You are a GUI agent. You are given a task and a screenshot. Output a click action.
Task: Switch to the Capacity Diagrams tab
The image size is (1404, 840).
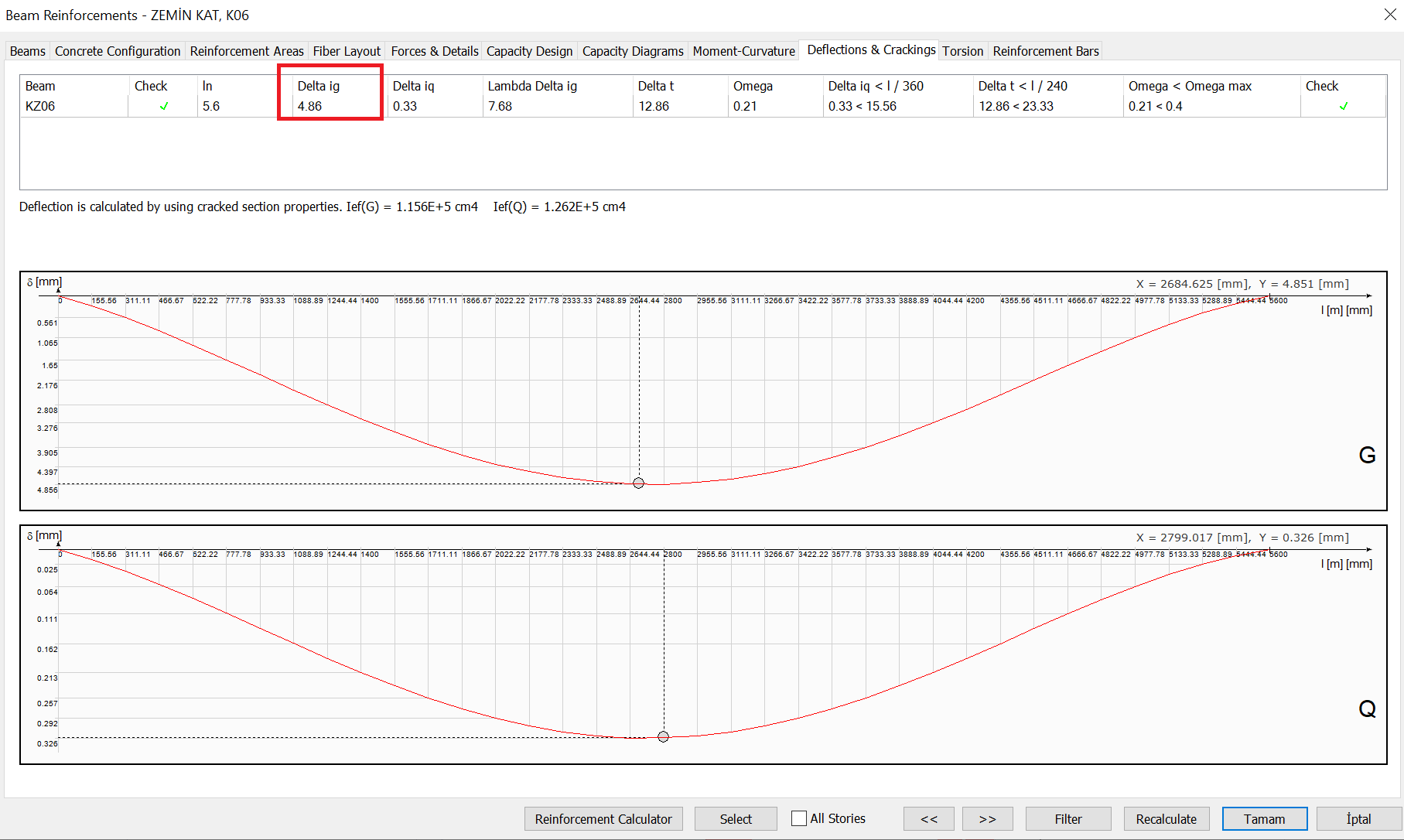coord(632,51)
